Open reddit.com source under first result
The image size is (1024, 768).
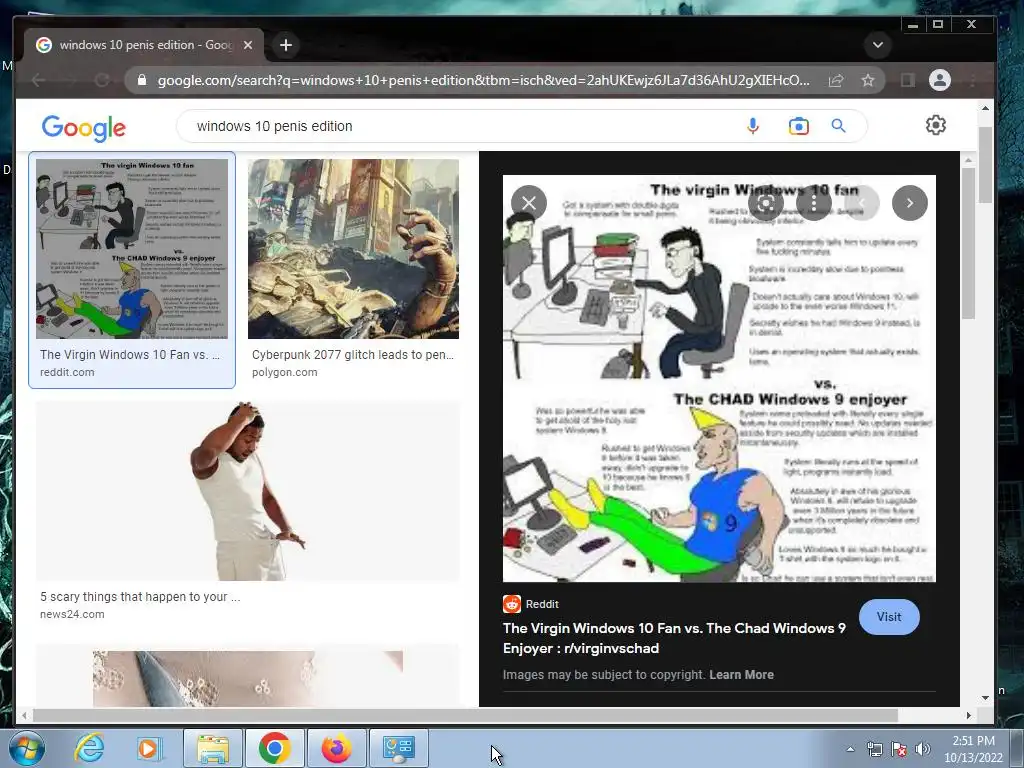click(67, 372)
